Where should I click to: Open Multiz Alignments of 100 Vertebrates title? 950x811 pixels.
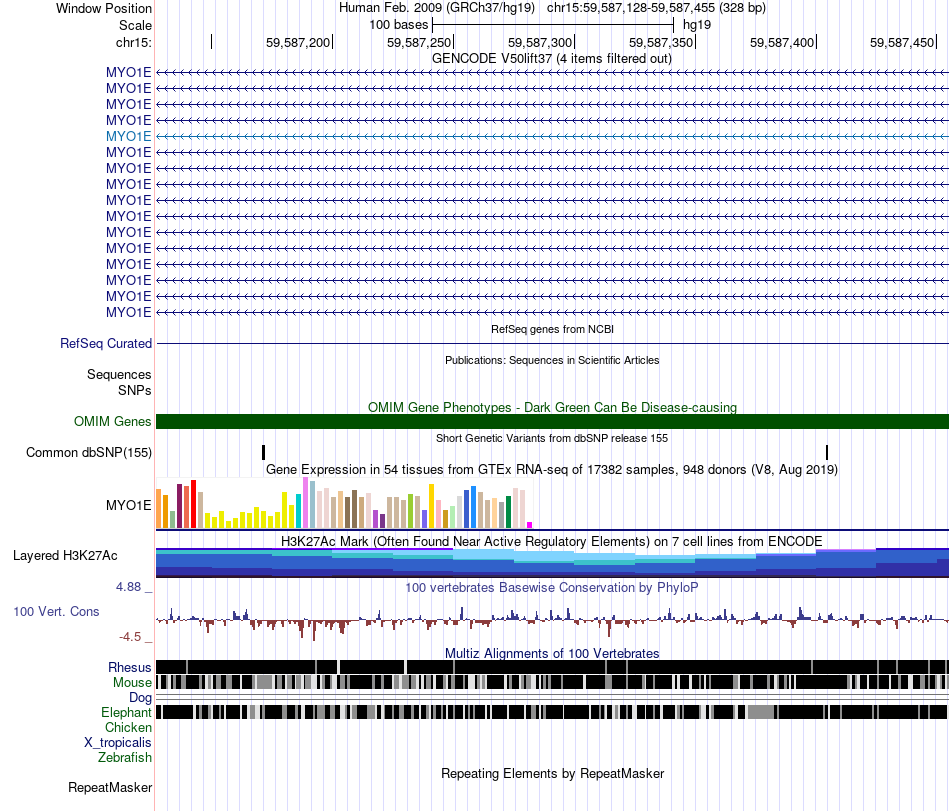[552, 654]
